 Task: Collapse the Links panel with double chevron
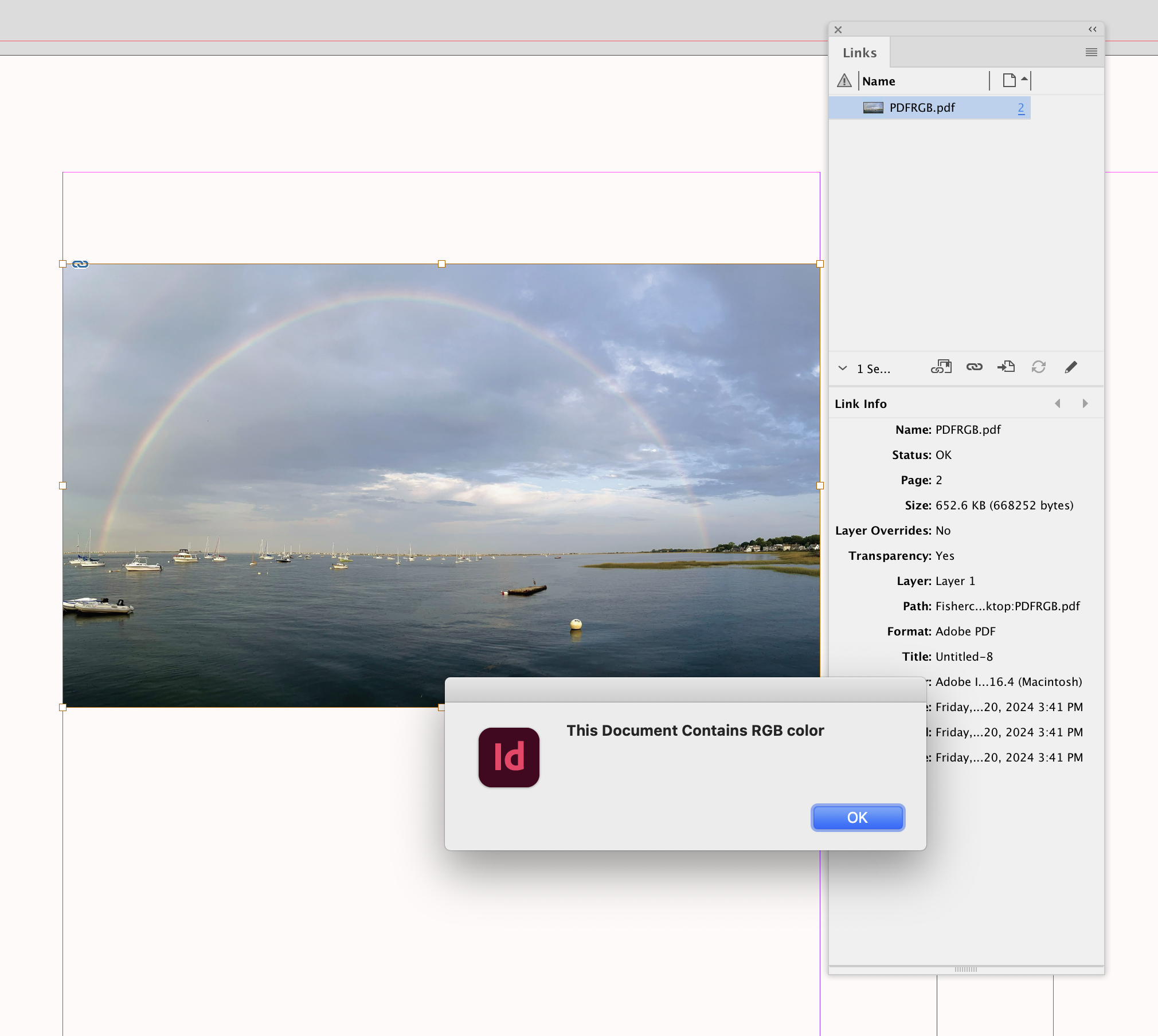click(1092, 29)
